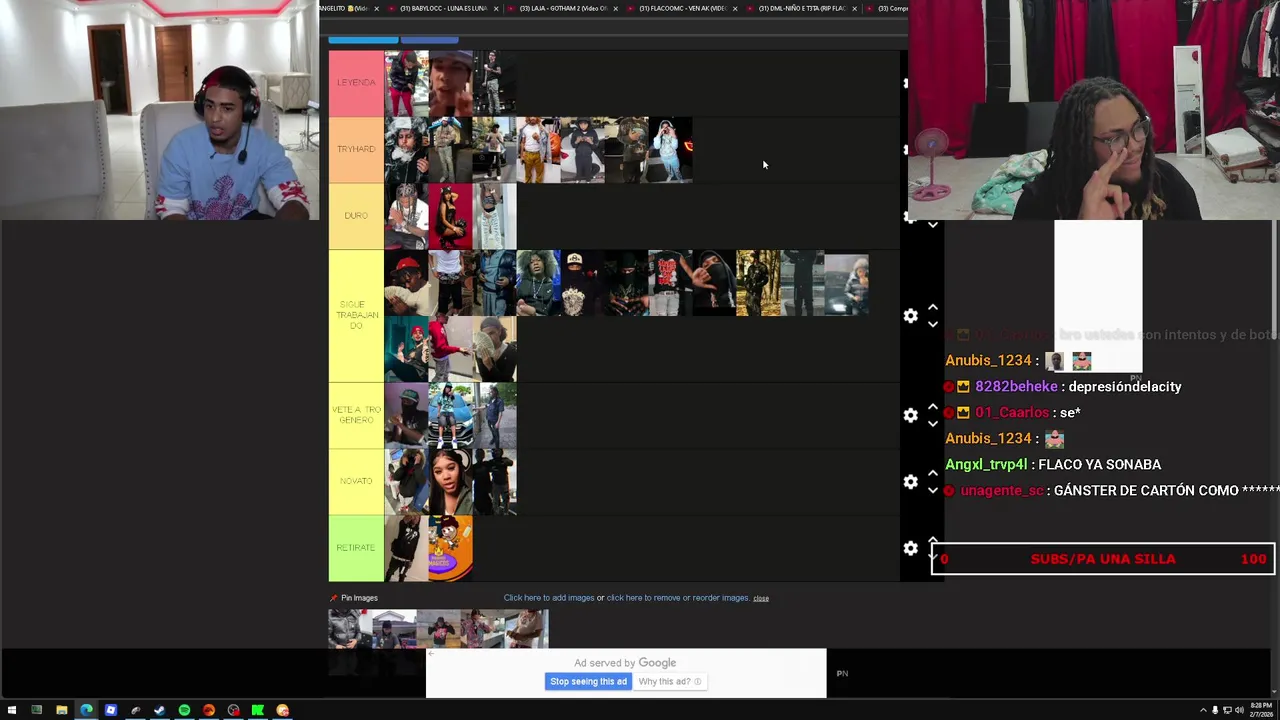Open settings gear for RETIRATE tier

pyautogui.click(x=910, y=548)
